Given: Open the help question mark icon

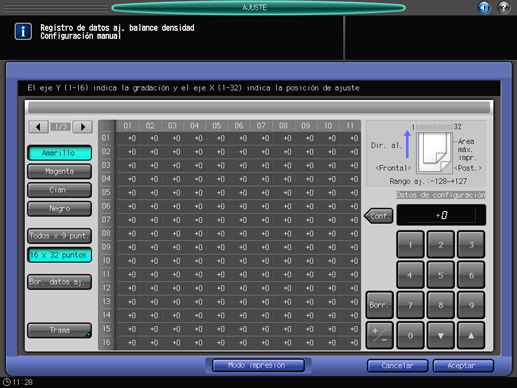Looking at the screenshot, I should pos(504,7).
